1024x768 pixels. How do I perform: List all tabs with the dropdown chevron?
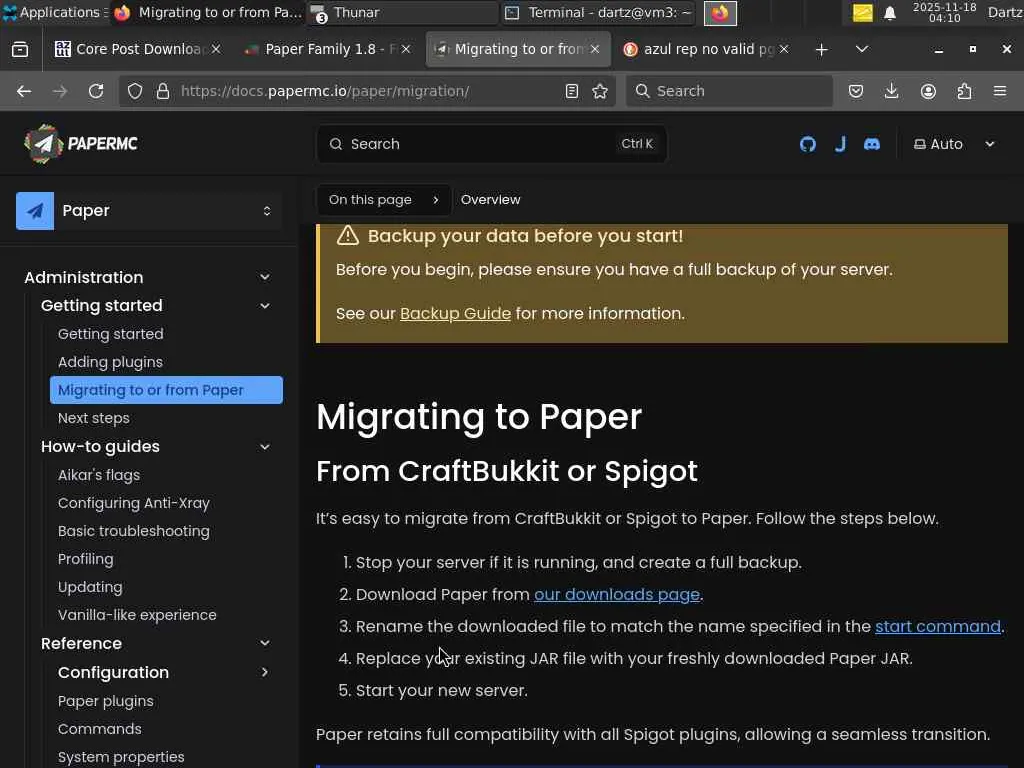[x=861, y=50]
